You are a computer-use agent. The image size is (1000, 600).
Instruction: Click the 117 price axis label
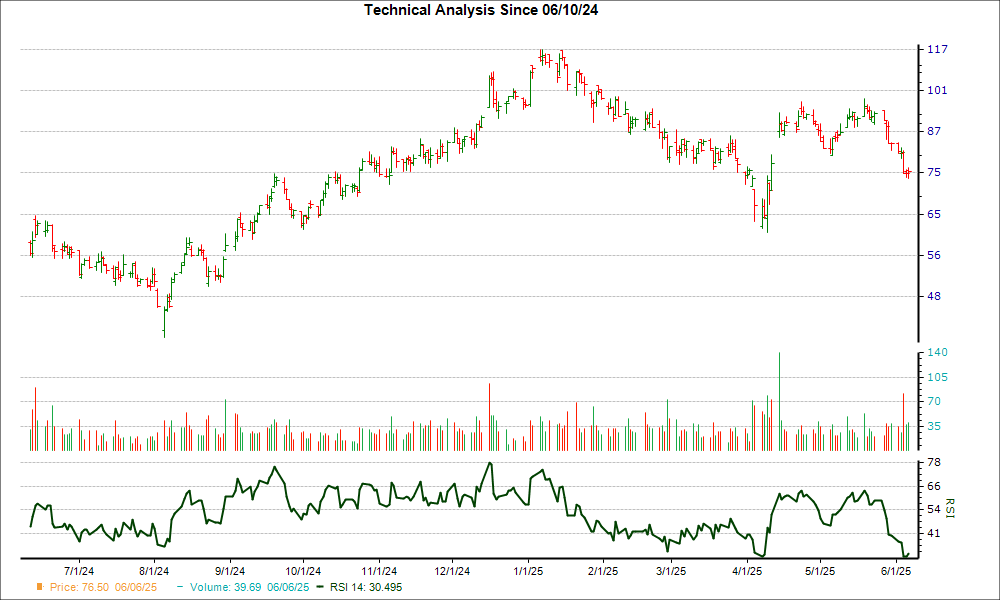tap(937, 49)
